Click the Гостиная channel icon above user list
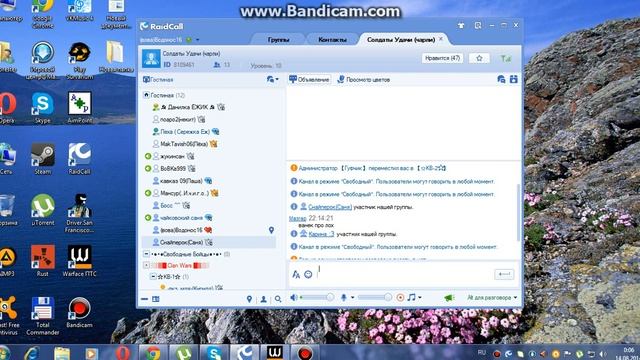Image resolution: width=640 pixels, height=360 pixels. pyautogui.click(x=146, y=80)
